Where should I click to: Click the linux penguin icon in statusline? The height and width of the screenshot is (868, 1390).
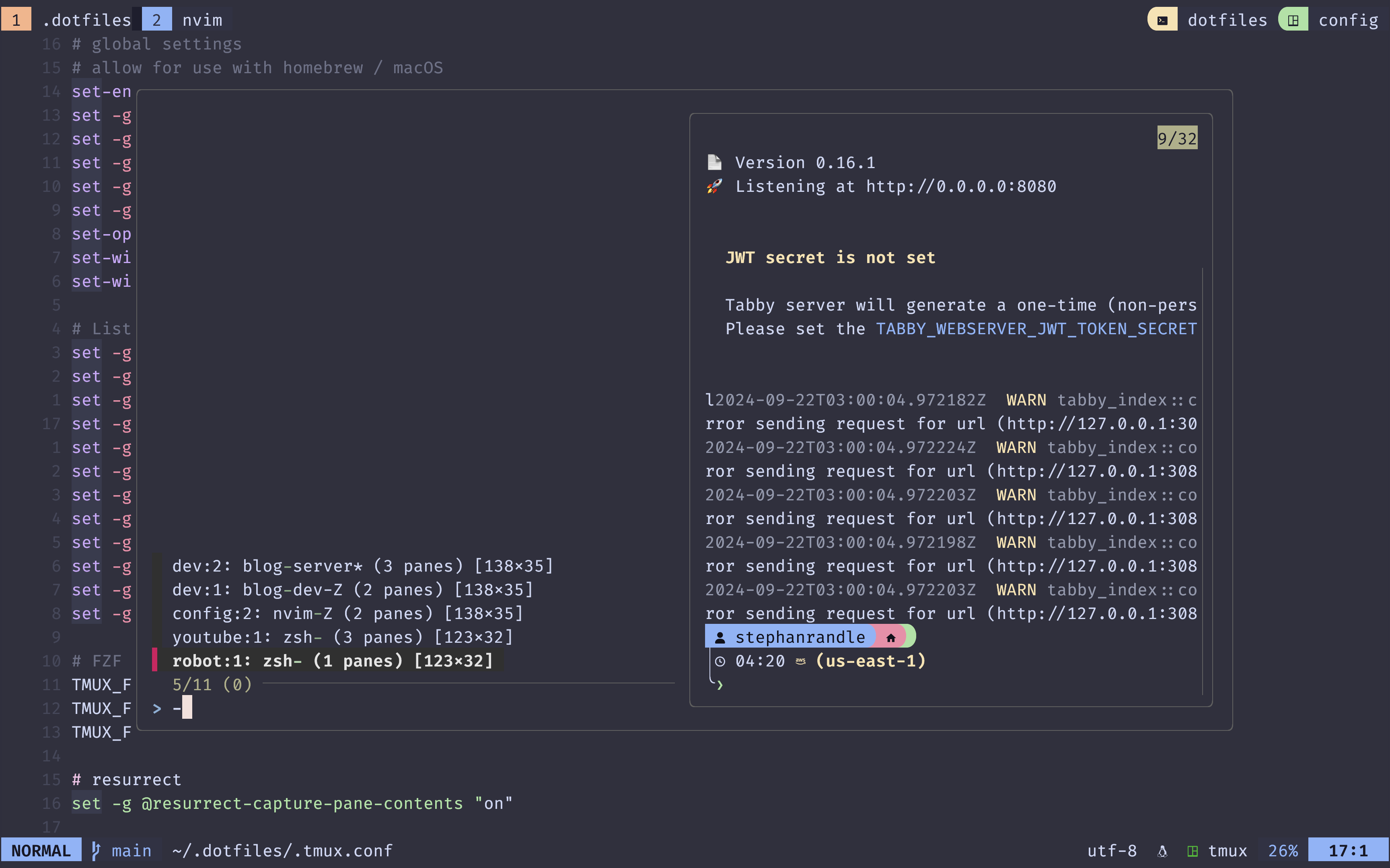point(1162,852)
